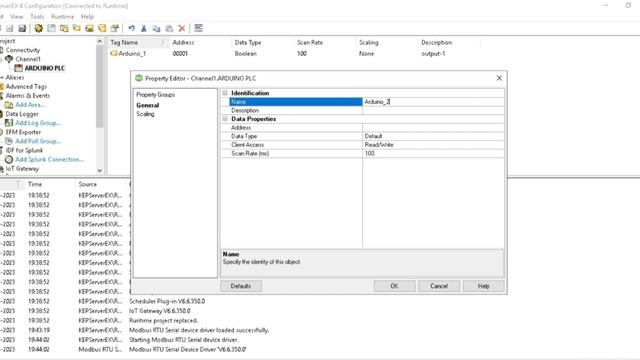Image resolution: width=640 pixels, height=360 pixels.
Task: Click the Add Poll Group... link
Action: coord(38,141)
